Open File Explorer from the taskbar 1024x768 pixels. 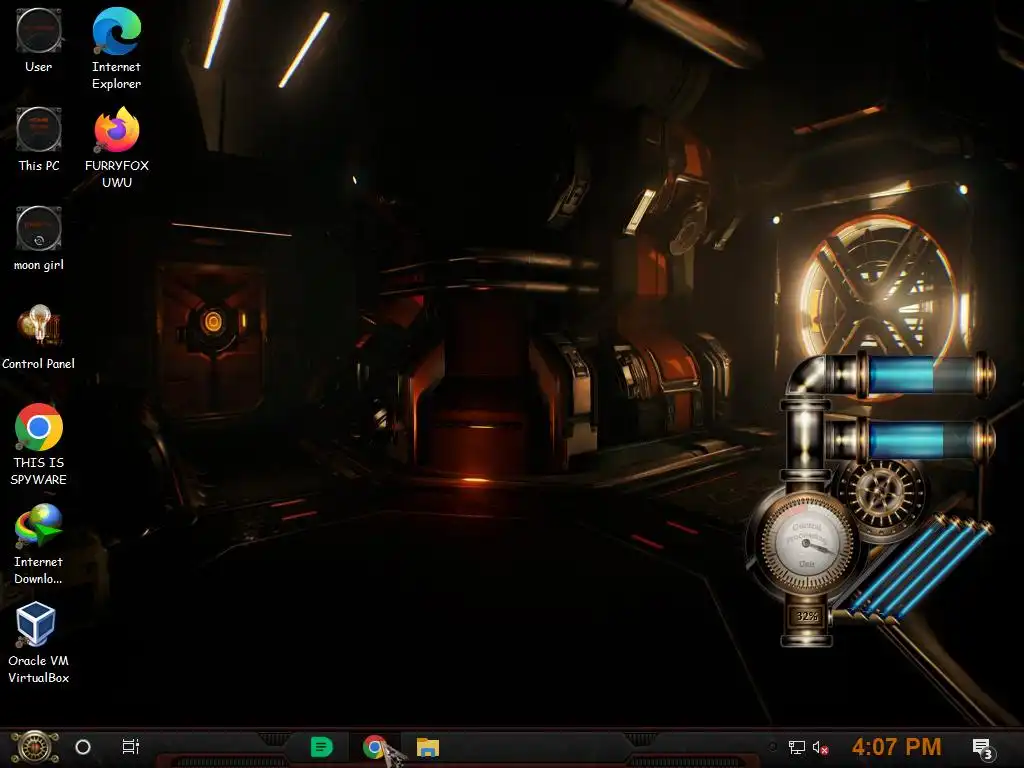pos(428,747)
